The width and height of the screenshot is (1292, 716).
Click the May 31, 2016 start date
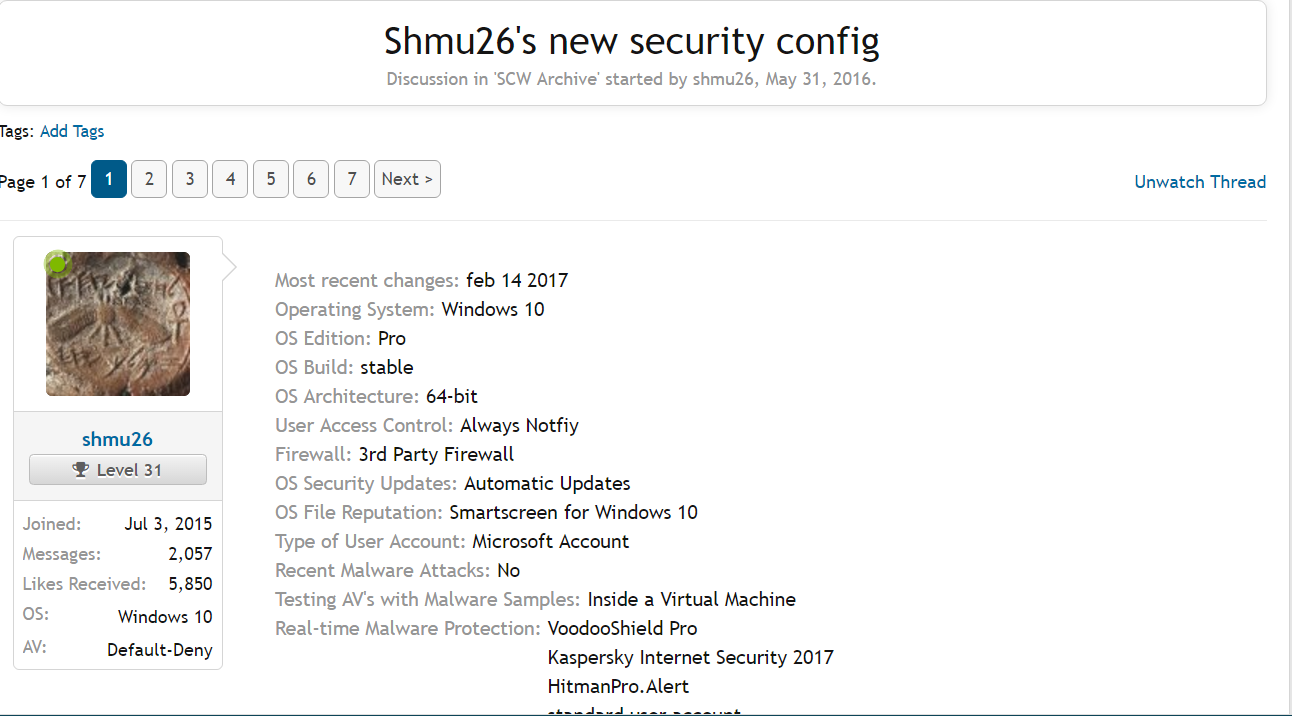[819, 79]
